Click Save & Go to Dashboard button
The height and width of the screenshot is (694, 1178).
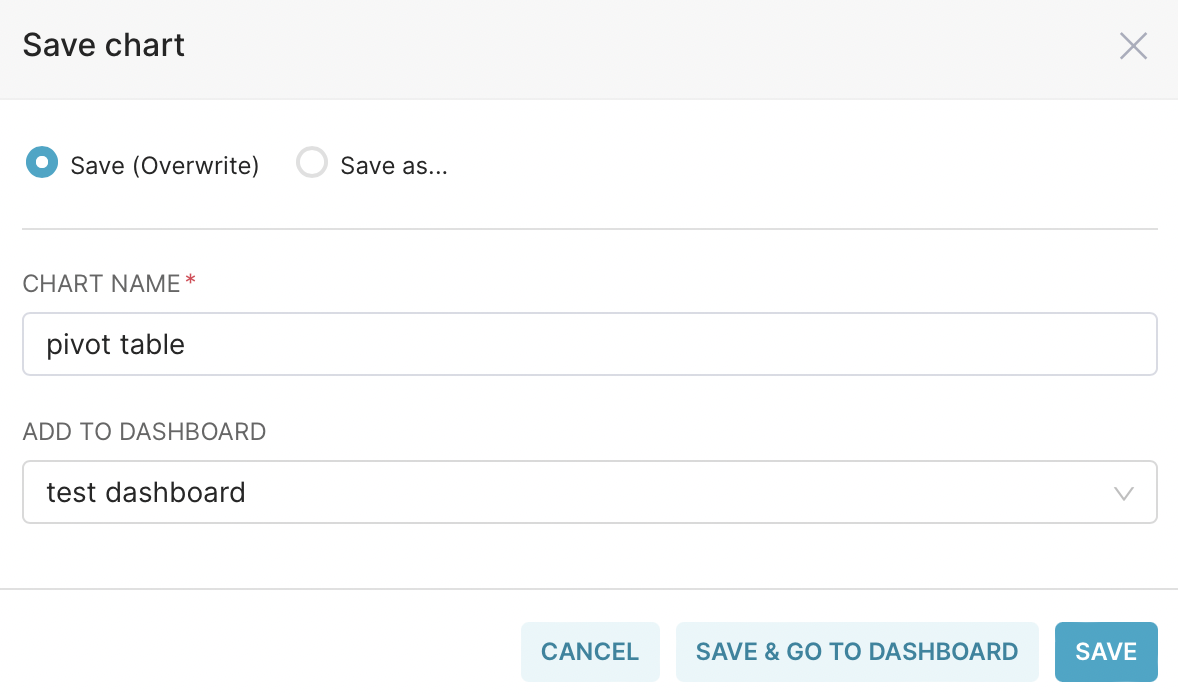tap(856, 652)
